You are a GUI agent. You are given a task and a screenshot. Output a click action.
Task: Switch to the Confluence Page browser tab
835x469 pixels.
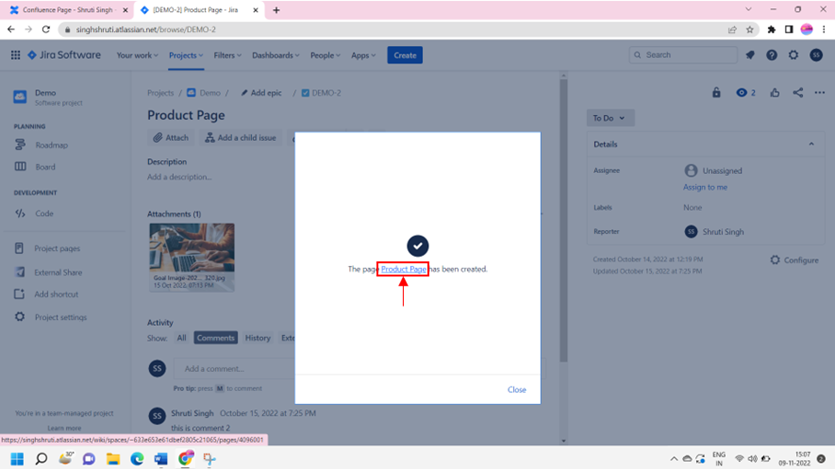[x=68, y=10]
